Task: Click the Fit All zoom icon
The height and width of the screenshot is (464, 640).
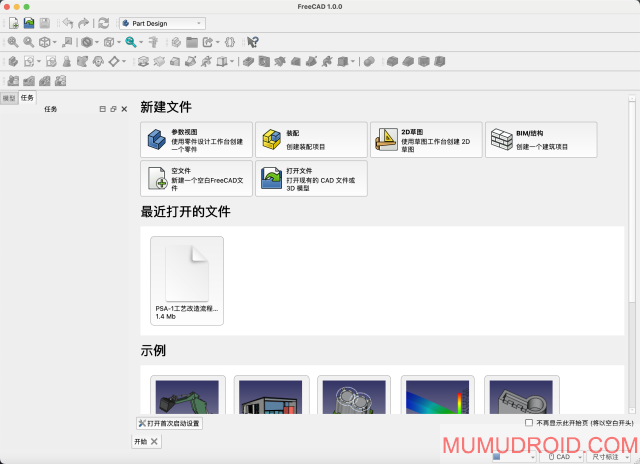Action: [13, 42]
